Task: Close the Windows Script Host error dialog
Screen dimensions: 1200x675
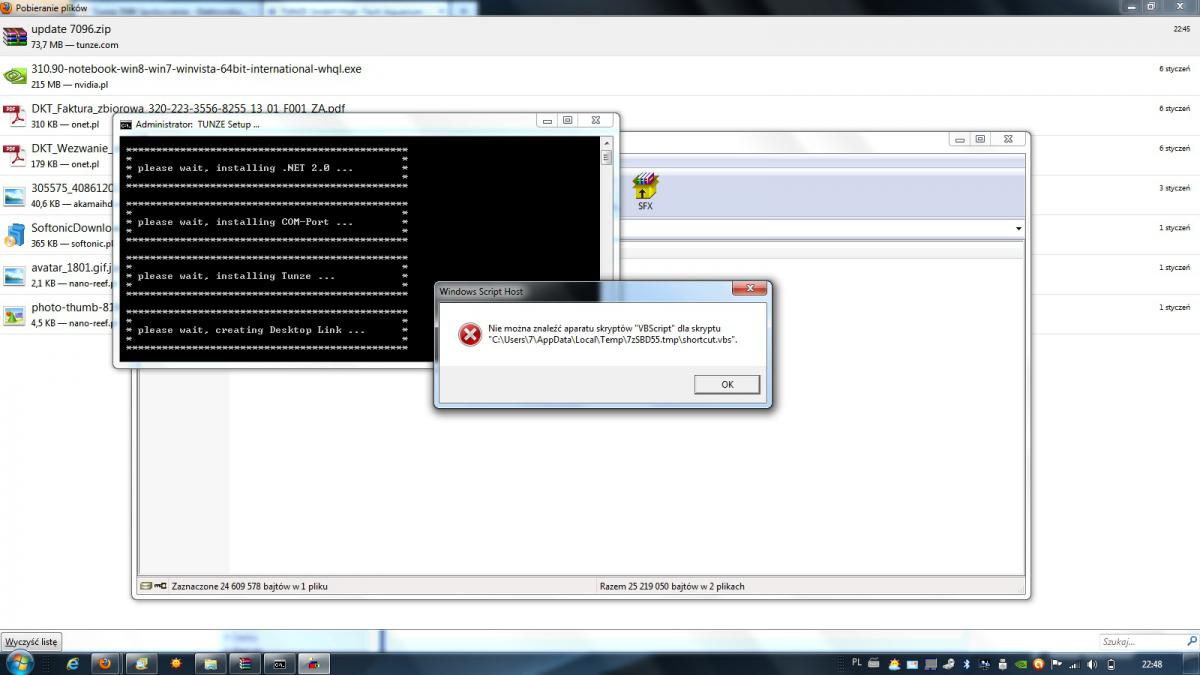Action: click(748, 291)
